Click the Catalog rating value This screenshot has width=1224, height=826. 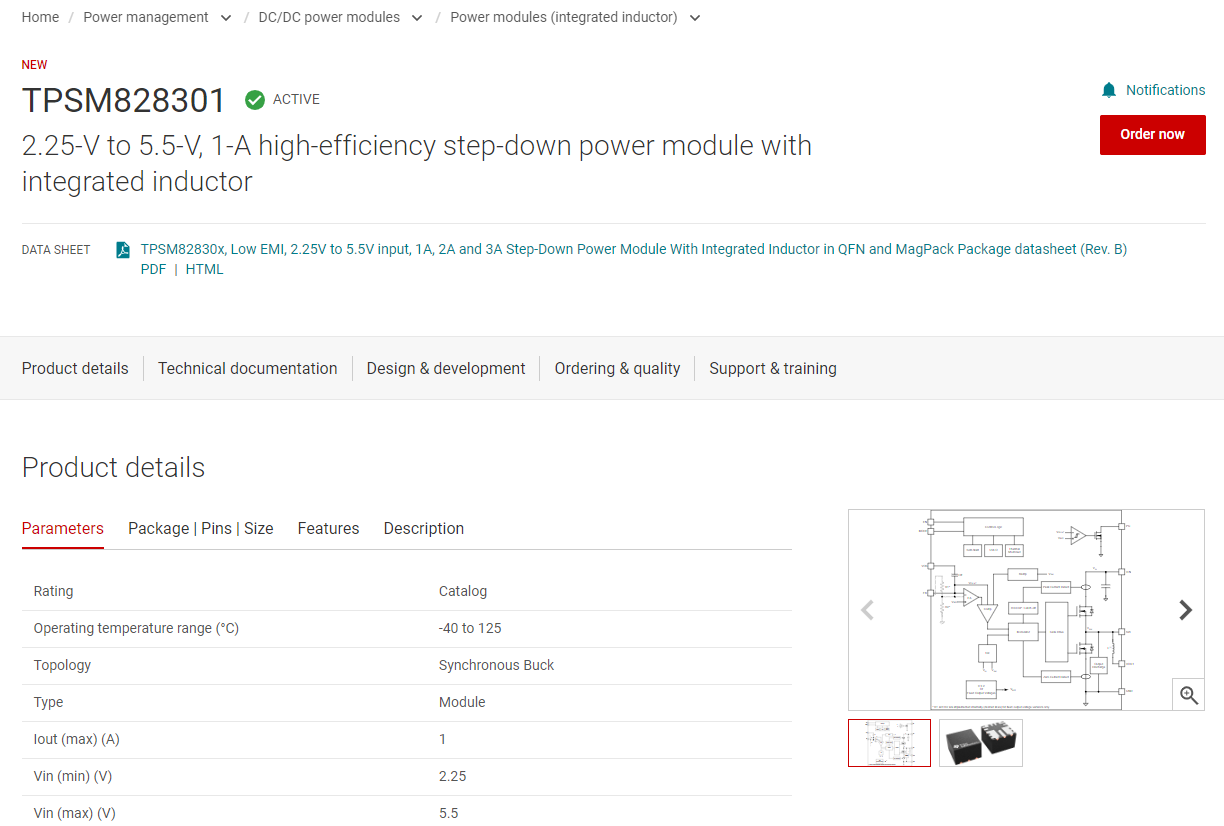(463, 591)
